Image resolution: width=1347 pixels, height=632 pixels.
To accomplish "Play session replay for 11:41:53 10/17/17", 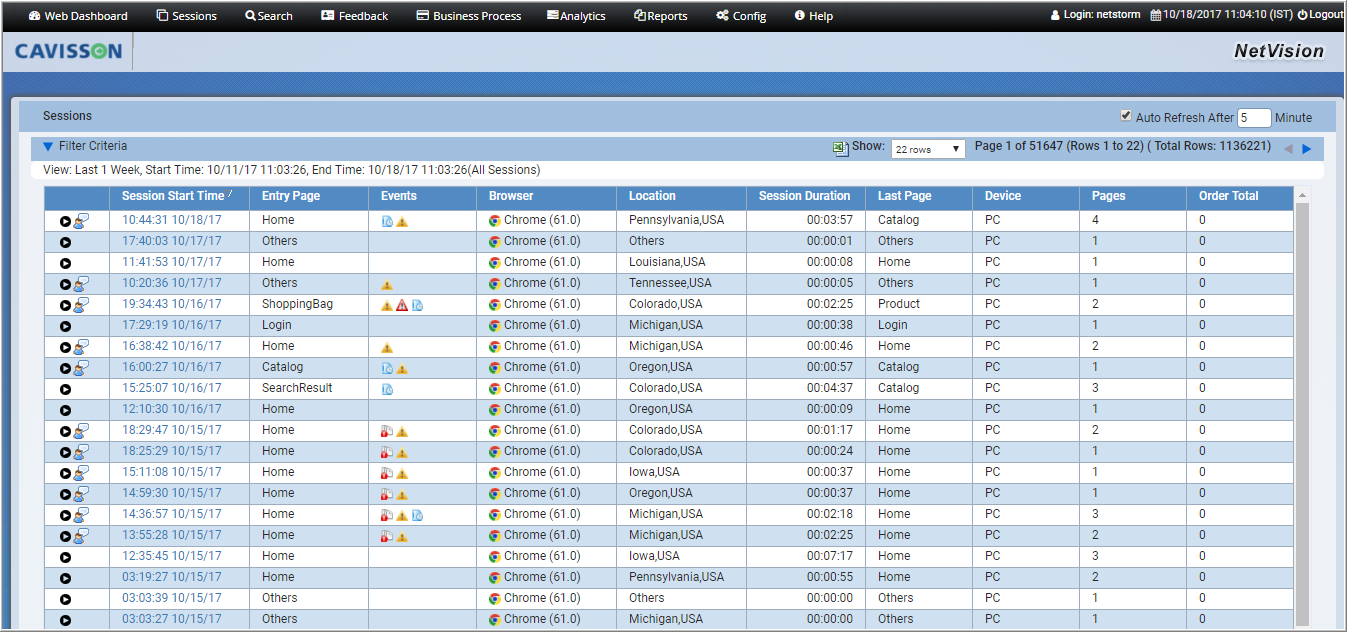I will (65, 263).
